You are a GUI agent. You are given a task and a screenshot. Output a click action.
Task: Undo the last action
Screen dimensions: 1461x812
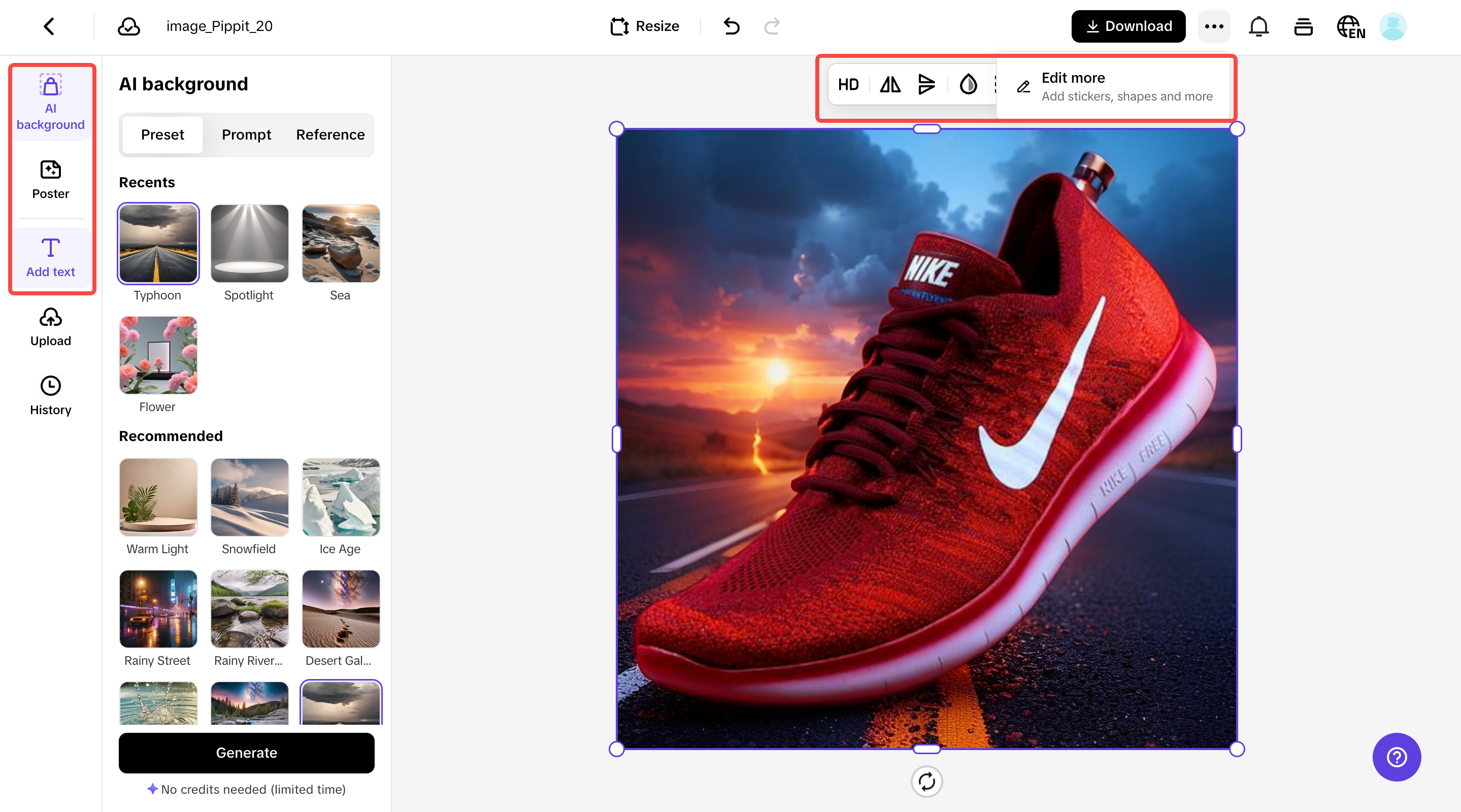[x=731, y=26]
